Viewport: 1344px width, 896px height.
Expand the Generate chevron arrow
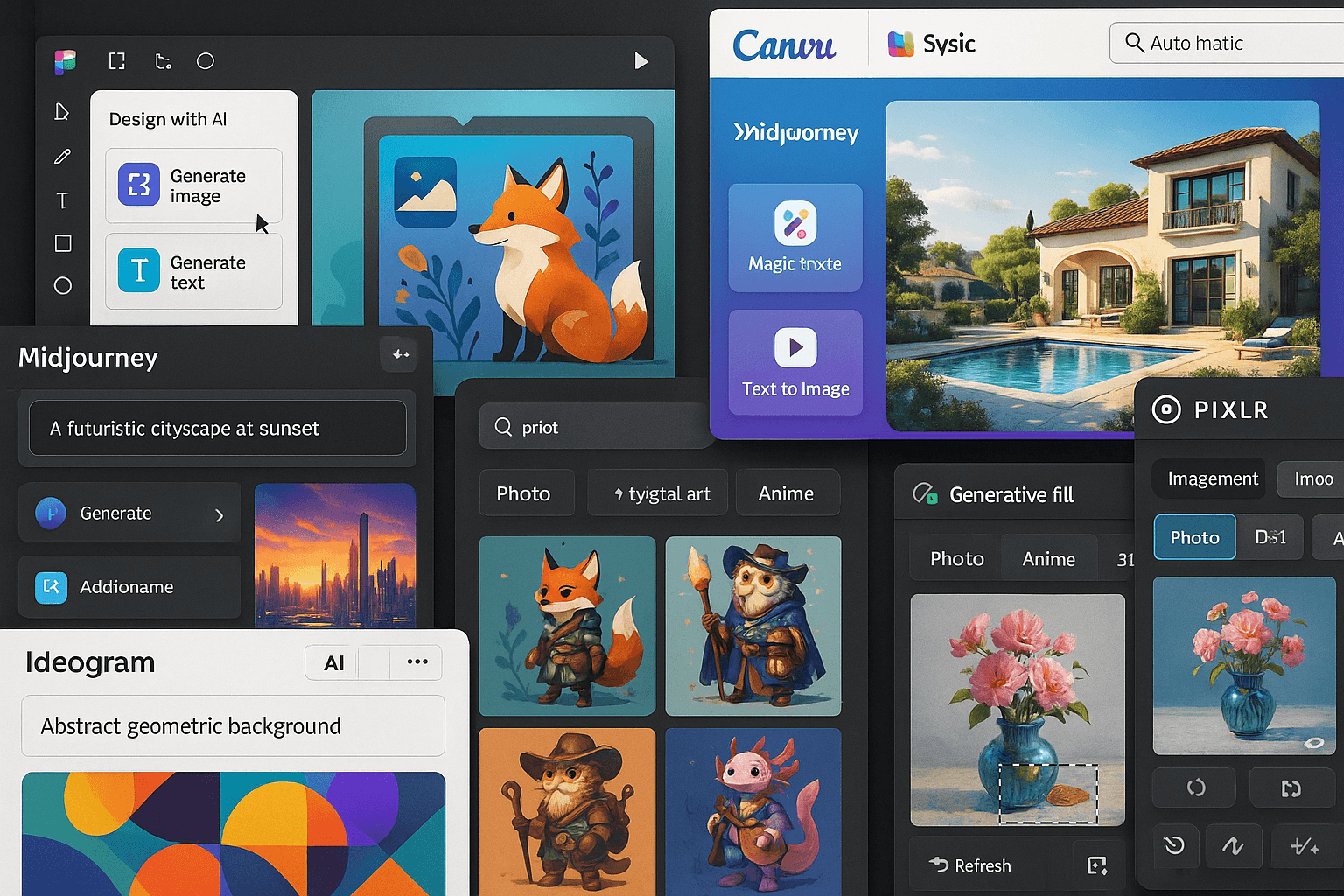tap(220, 514)
